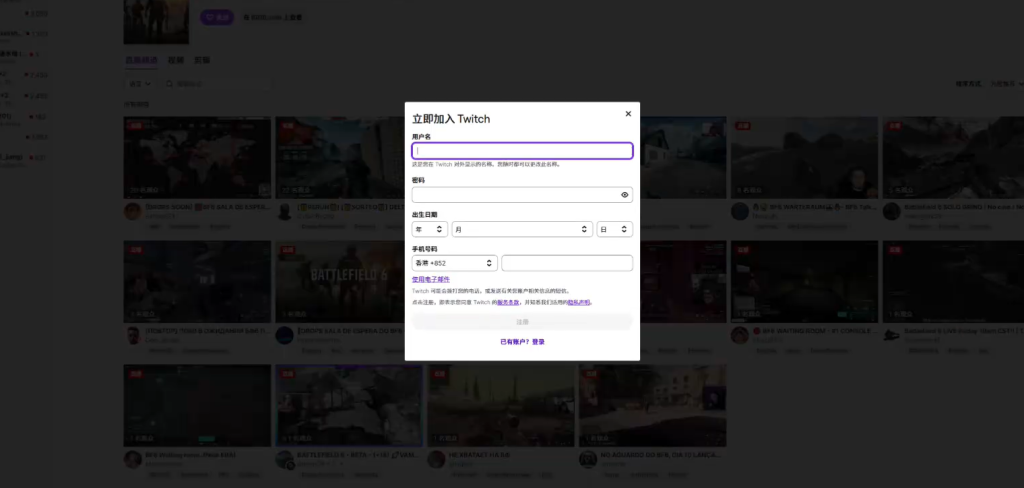Screen dimensions: 1024x488
Task: Open the 服务条款 terms of service link
Action: point(507,302)
